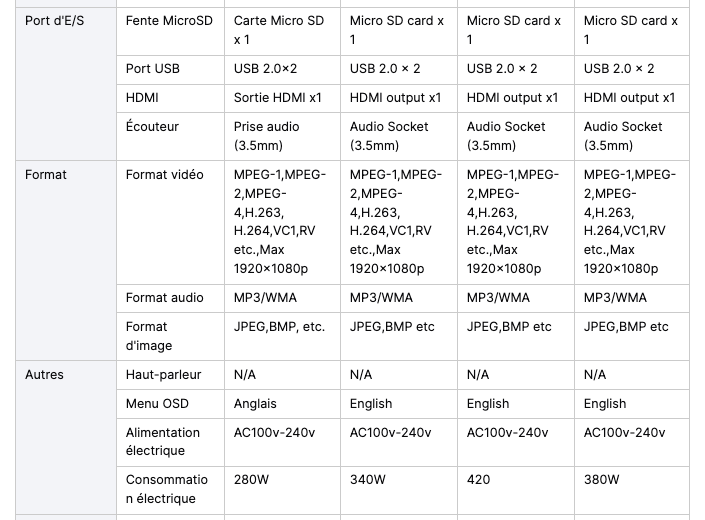Select the "Format vidéo" row label

(x=165, y=175)
